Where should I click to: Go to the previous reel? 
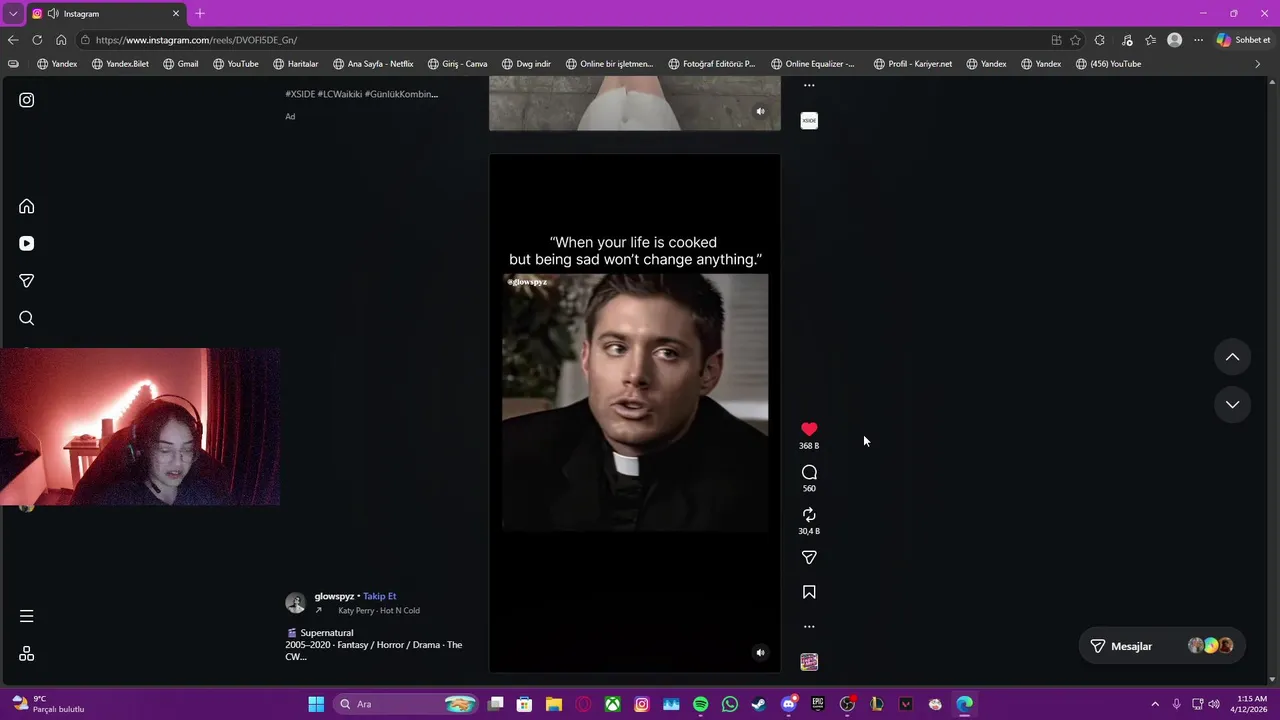tap(1232, 357)
